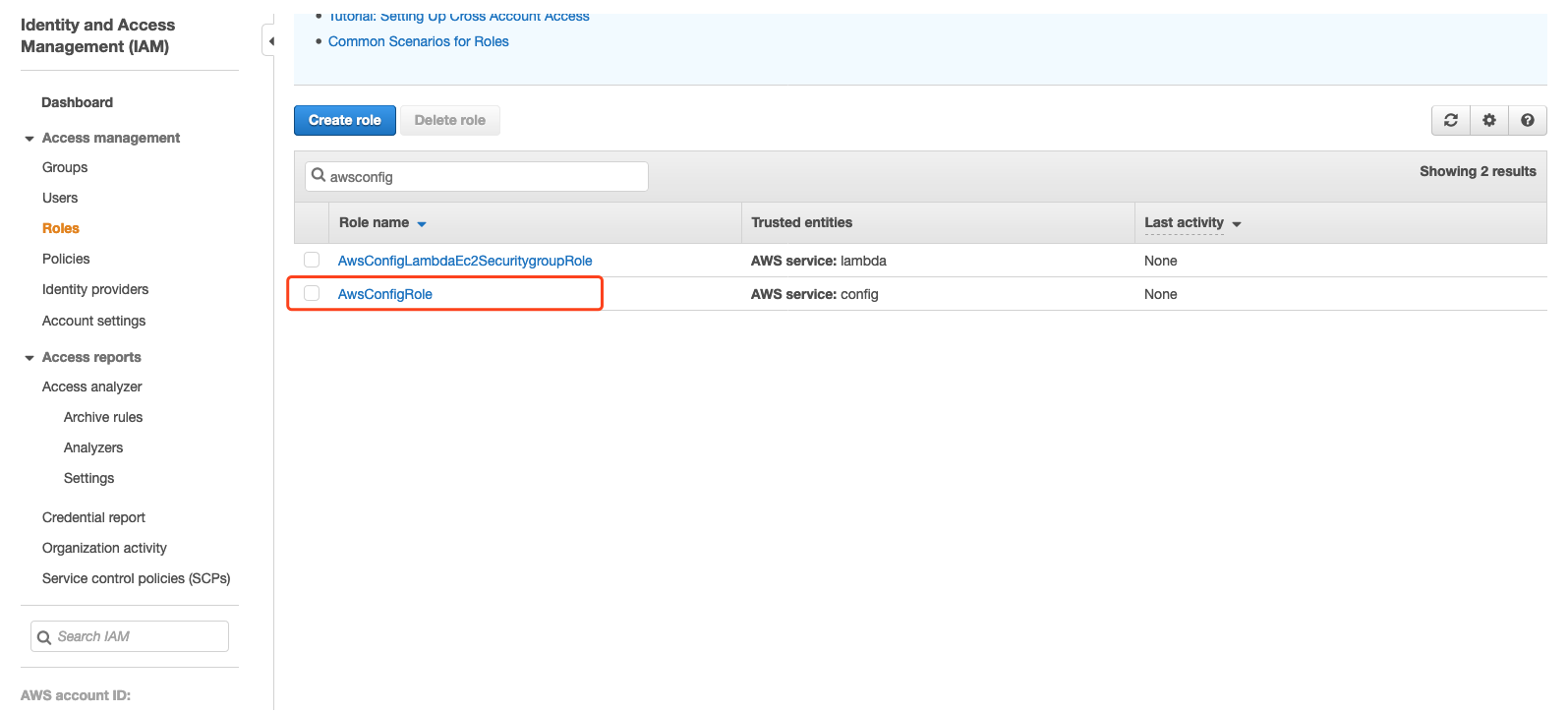Open the AwsConfigLambdaEc2SecuritygroupRole role

point(465,261)
